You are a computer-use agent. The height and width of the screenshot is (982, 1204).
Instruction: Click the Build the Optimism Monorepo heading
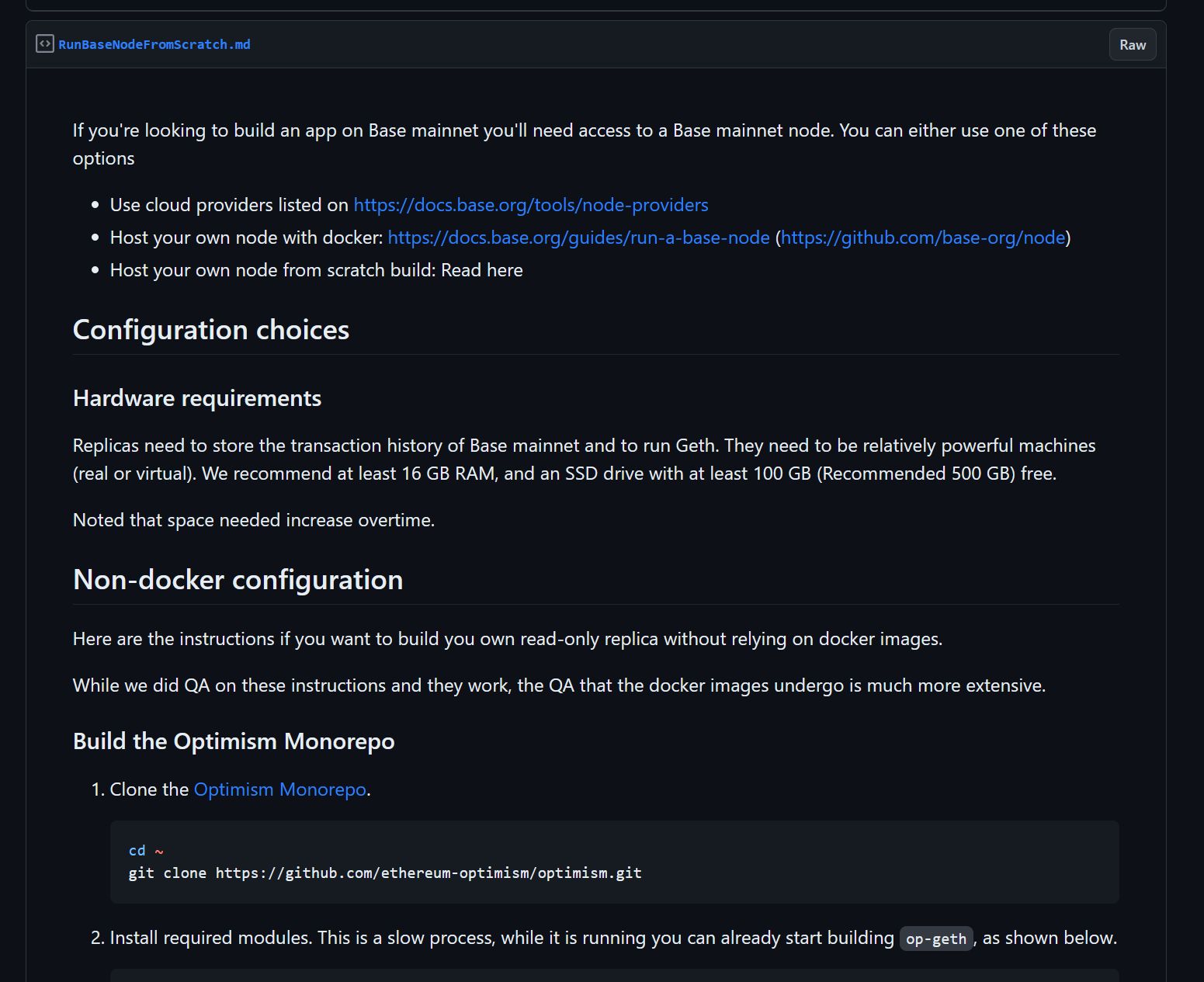(x=234, y=741)
